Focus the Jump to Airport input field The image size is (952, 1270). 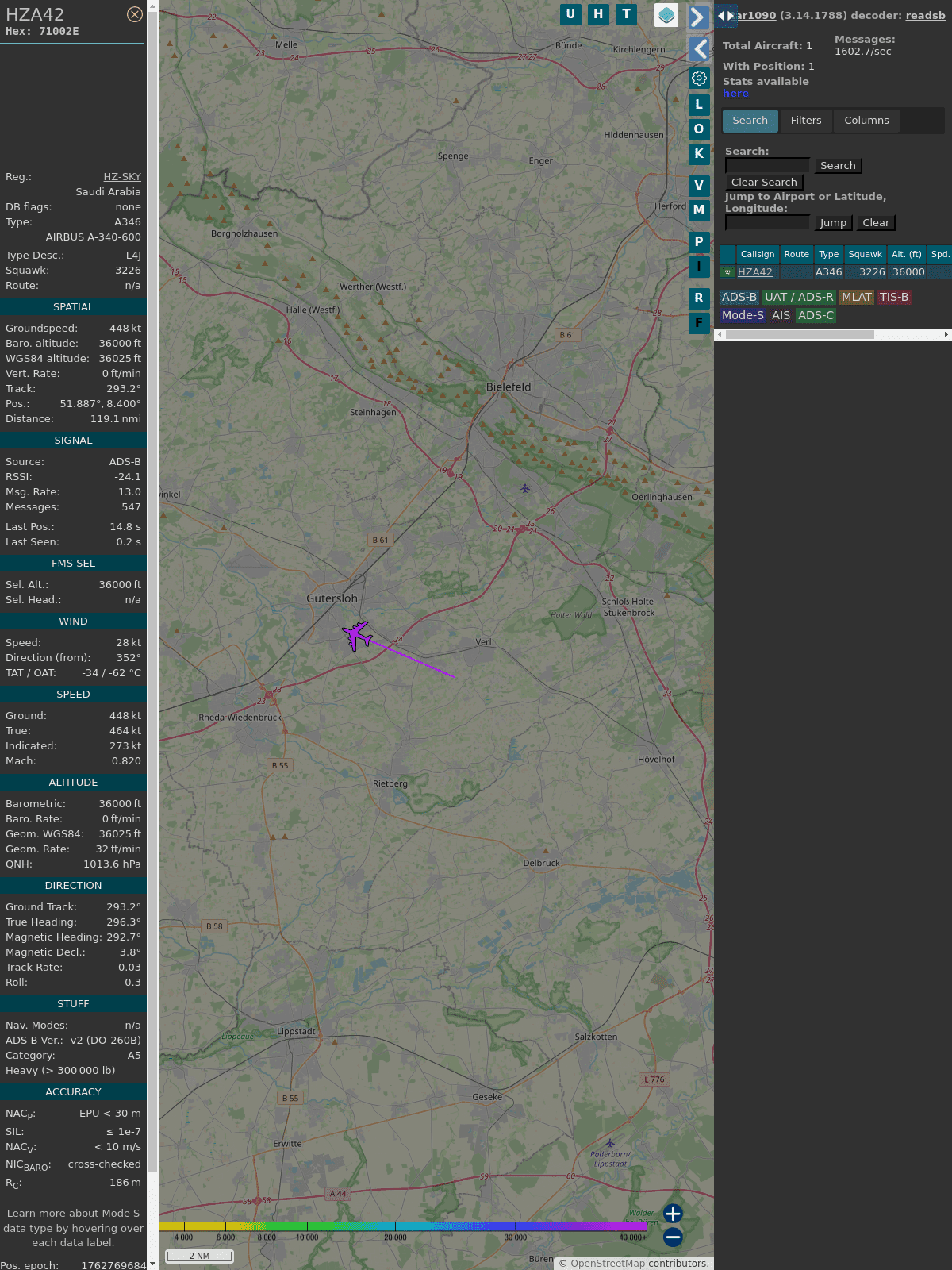point(767,222)
